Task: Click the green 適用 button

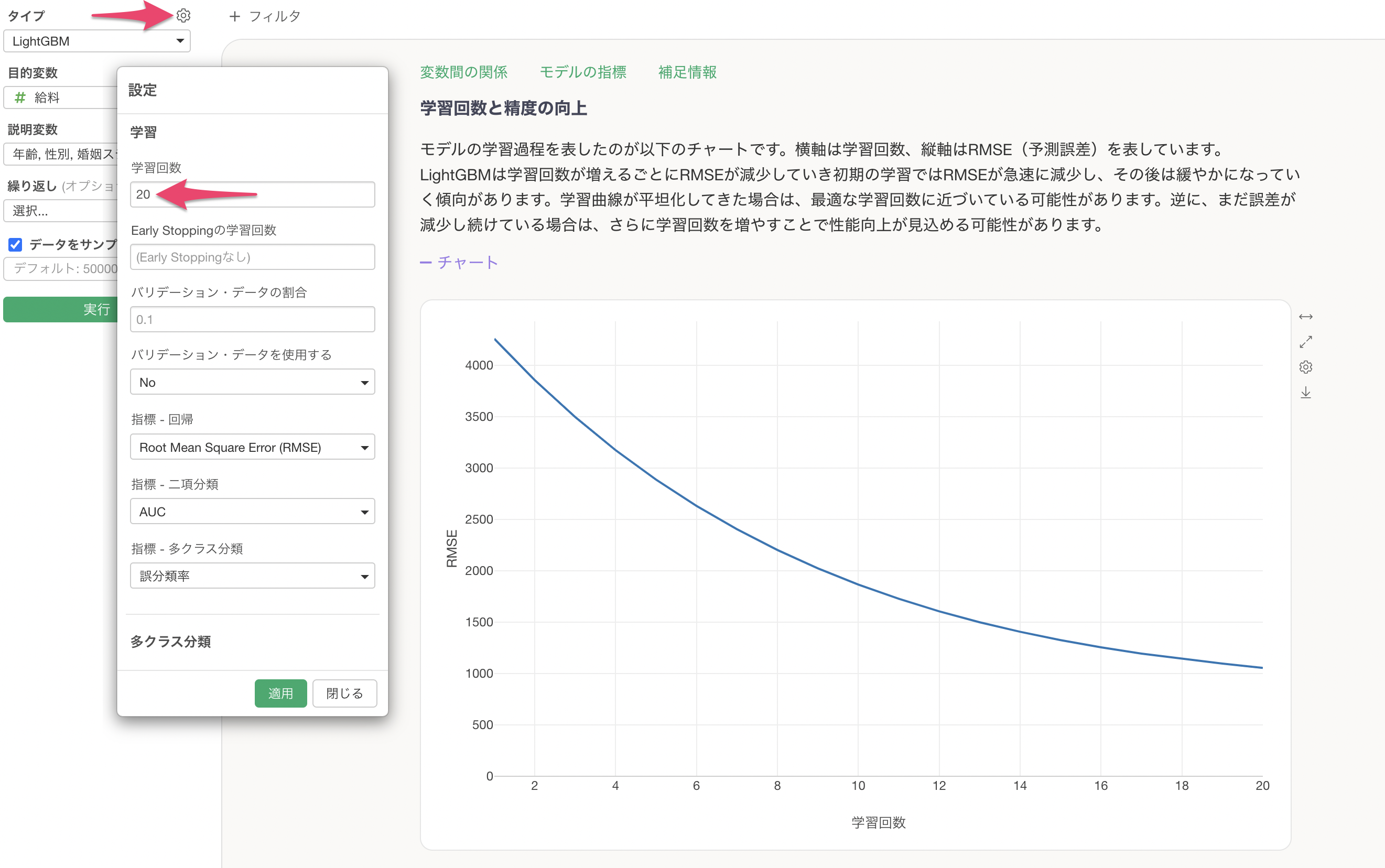Action: coord(280,693)
